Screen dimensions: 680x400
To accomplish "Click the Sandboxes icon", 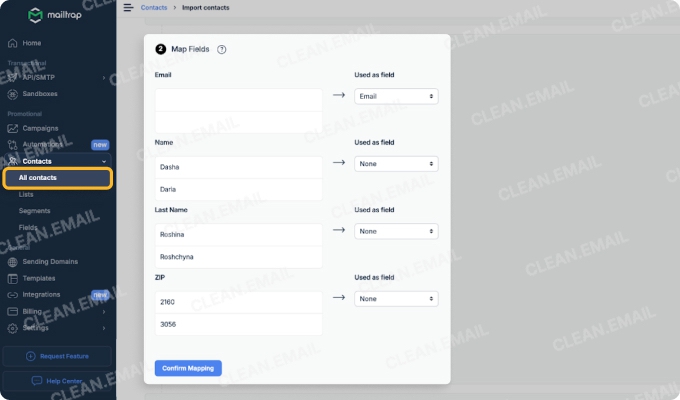I will 13,94.
